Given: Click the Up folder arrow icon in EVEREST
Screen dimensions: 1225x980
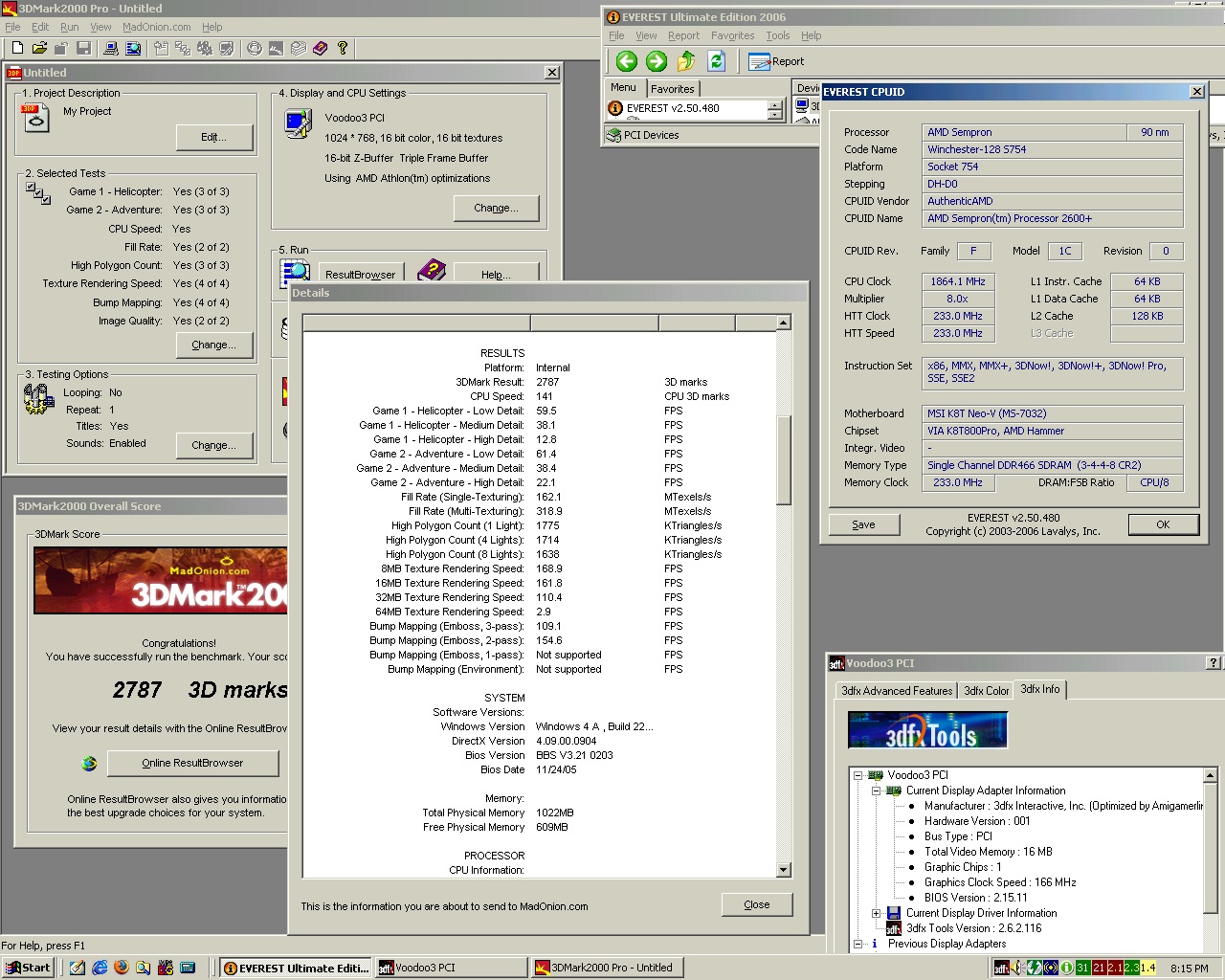Looking at the screenshot, I should (686, 61).
